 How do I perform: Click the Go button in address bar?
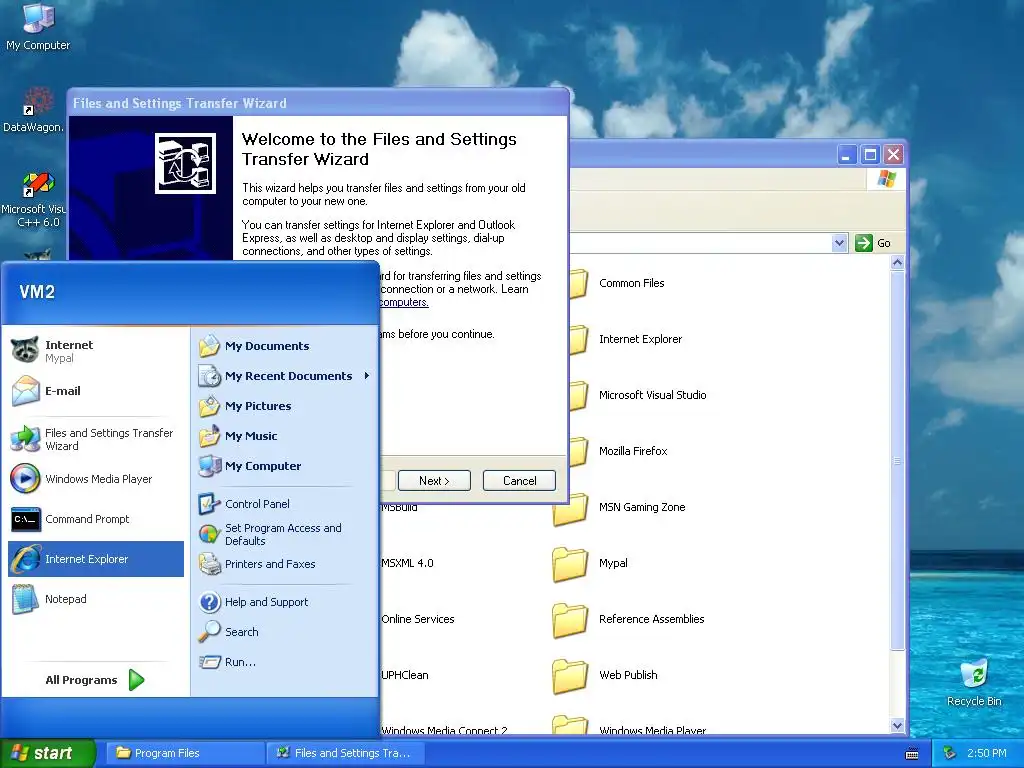873,243
